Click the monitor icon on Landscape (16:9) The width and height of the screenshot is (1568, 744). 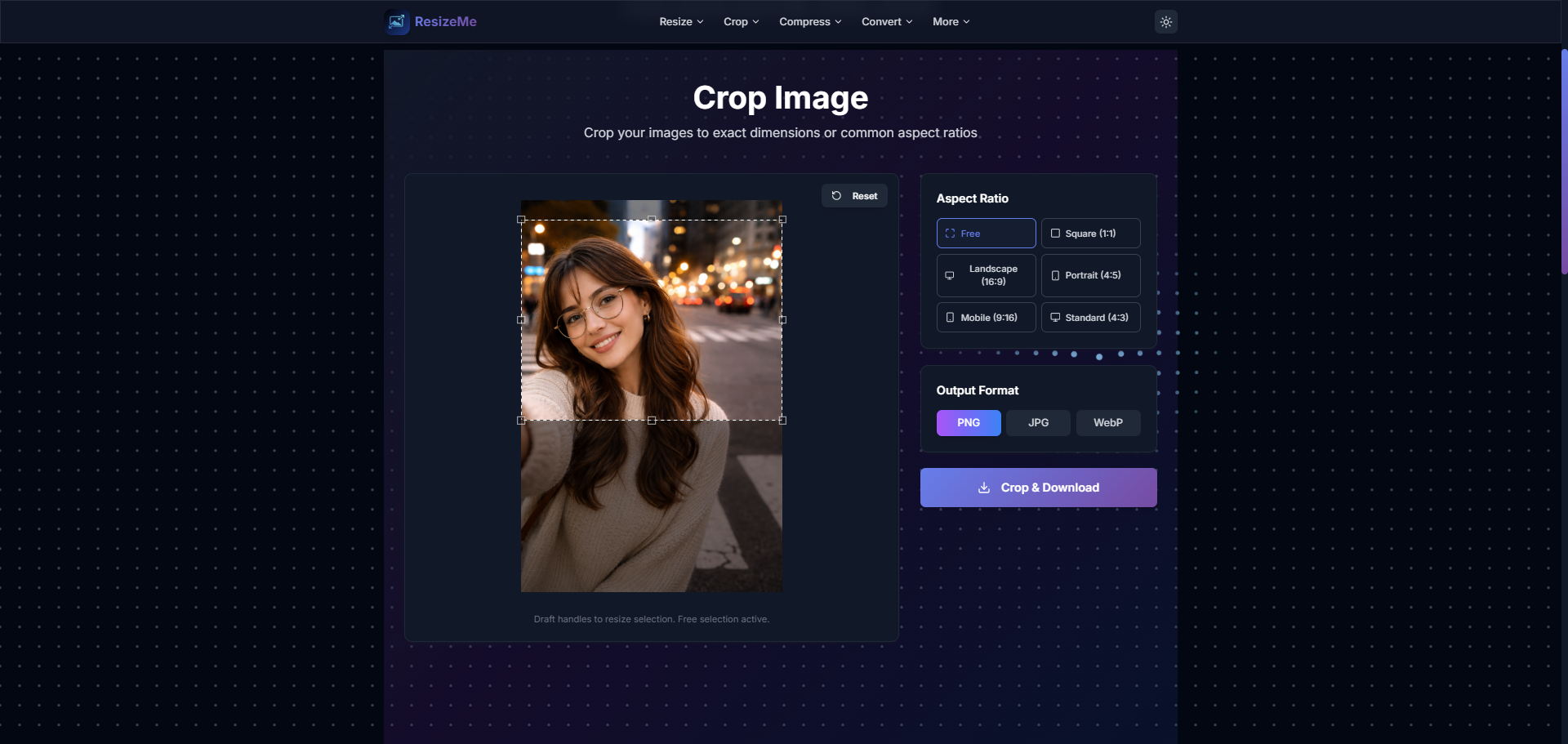(950, 275)
